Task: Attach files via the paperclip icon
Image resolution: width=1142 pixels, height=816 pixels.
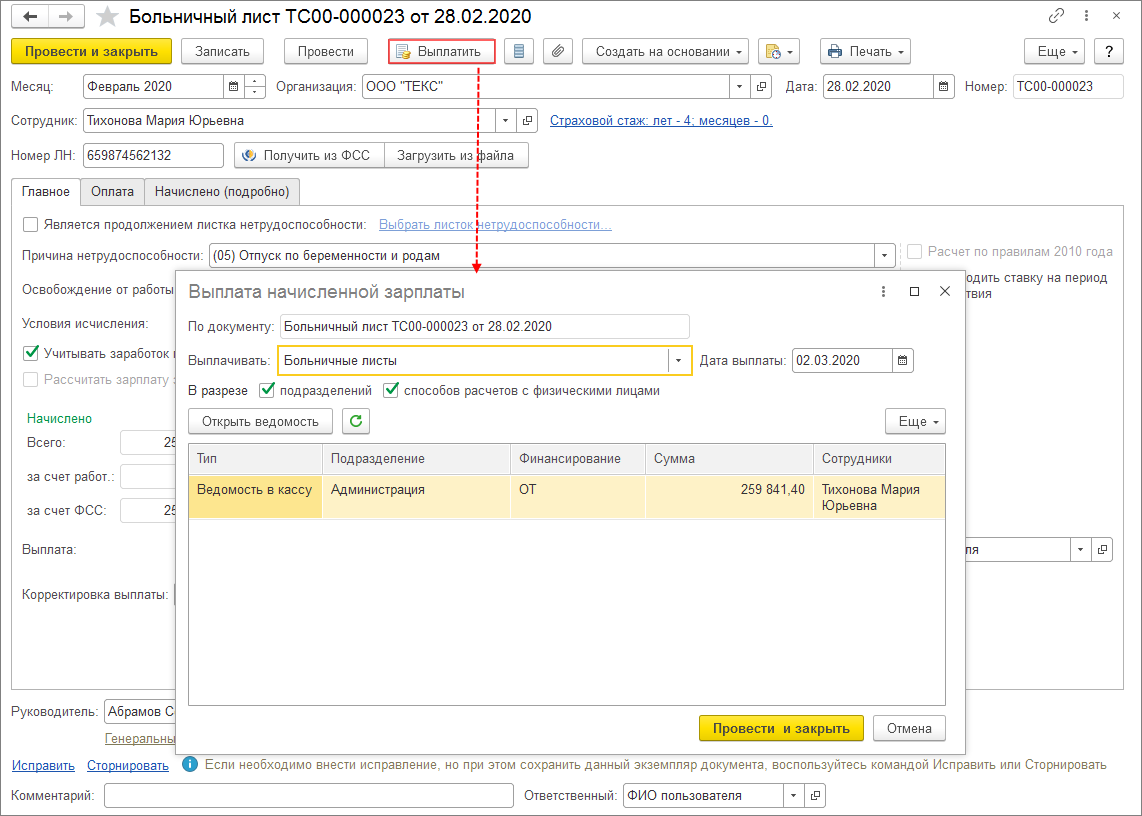Action: 557,52
